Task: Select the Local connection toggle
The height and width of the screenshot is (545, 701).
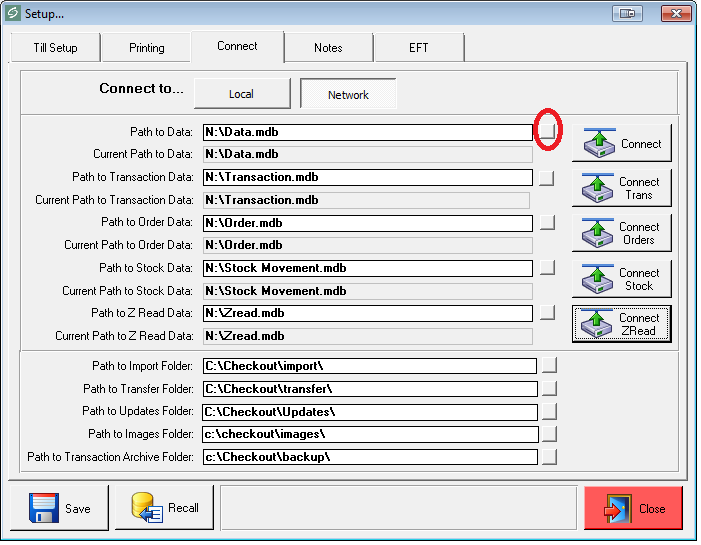Action: tap(241, 94)
